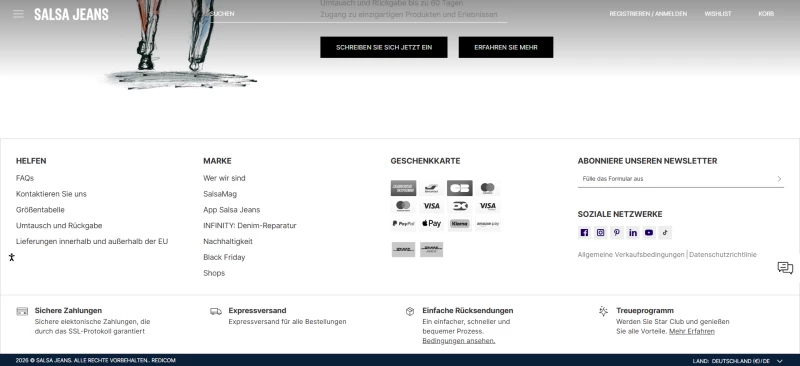Open Kontaktieren Sie uns link
The image size is (800, 366).
point(51,194)
